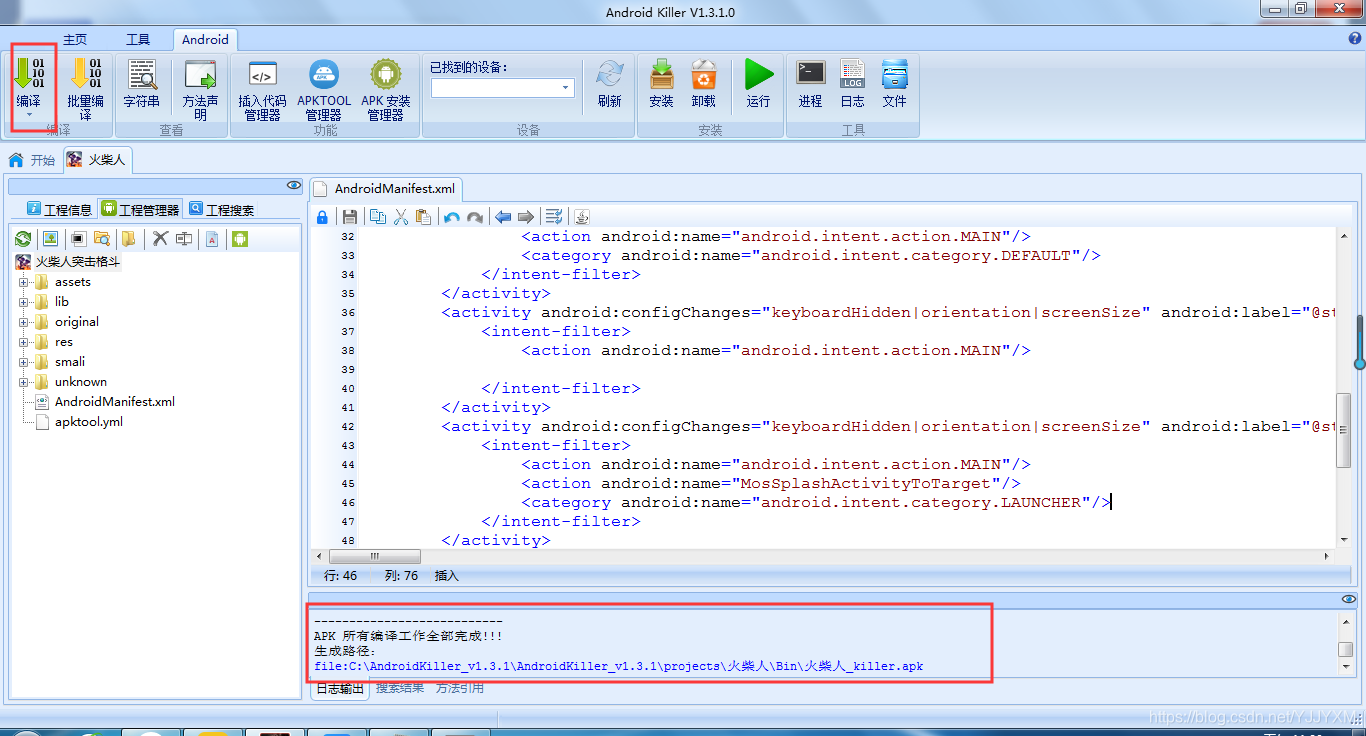This screenshot has width=1366, height=736.
Task: Select apktool.yml in project tree
Action: click(x=88, y=422)
